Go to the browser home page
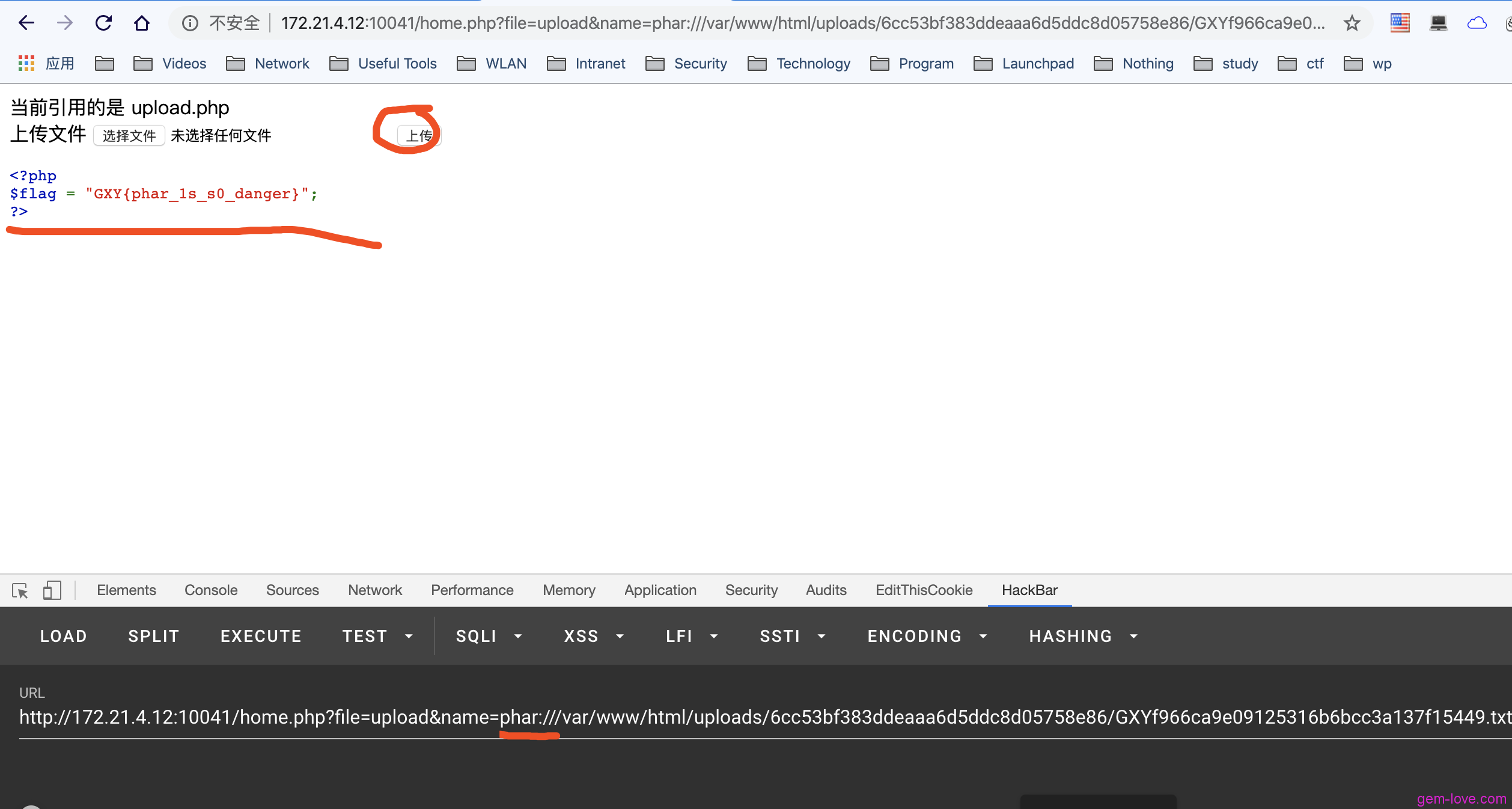The image size is (1512, 809). [142, 23]
